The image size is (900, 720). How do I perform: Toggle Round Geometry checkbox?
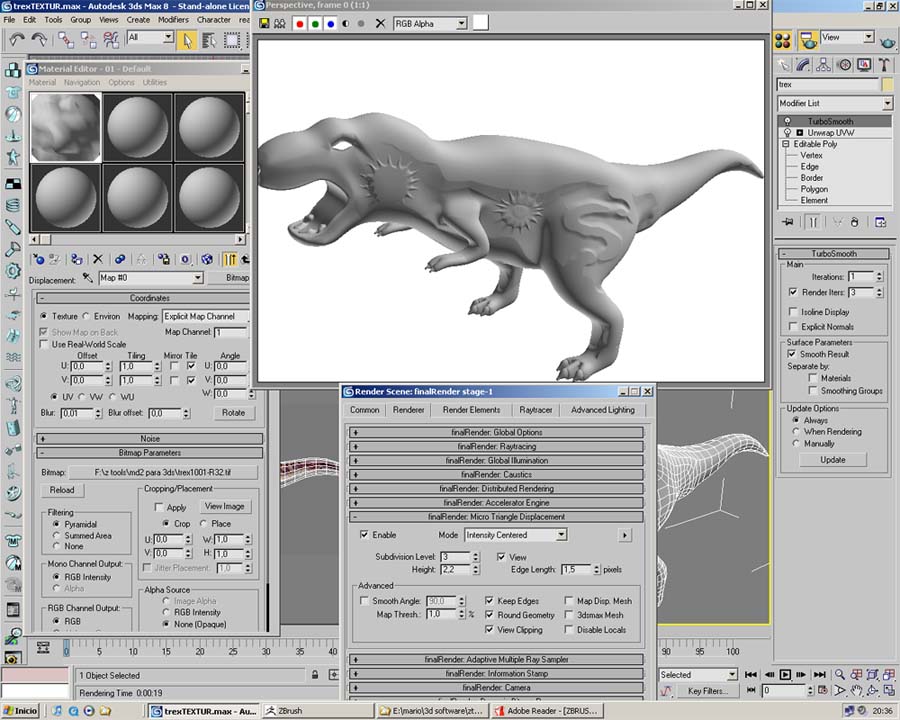coord(489,615)
